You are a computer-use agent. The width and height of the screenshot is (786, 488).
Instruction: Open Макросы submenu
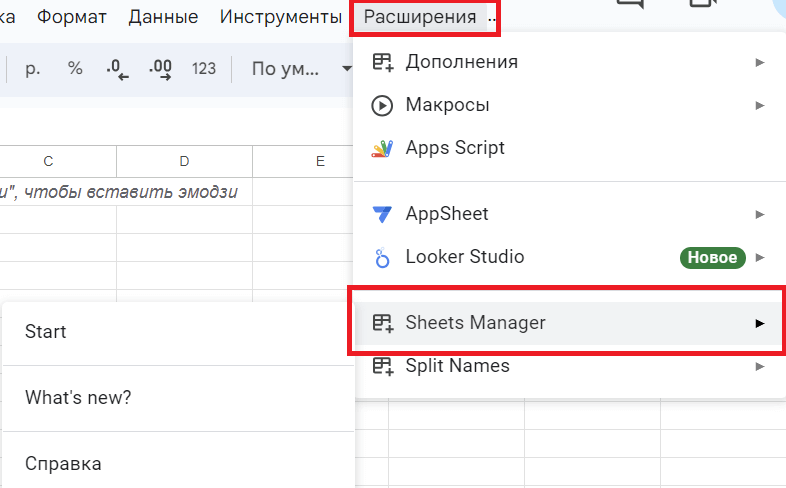[569, 105]
